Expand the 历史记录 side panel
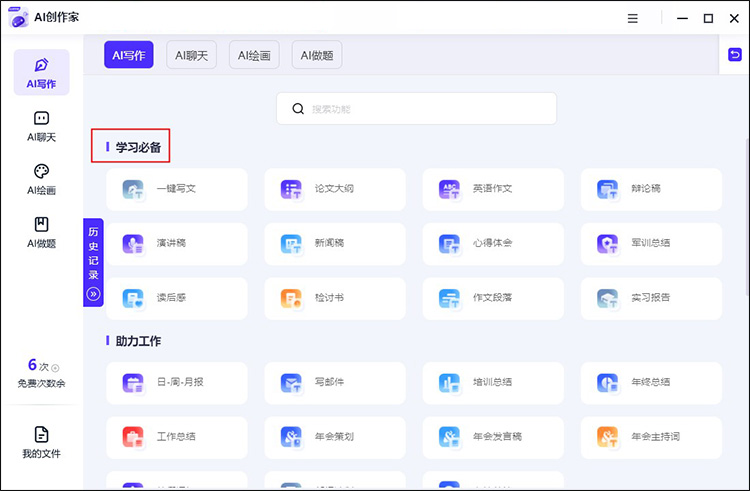The image size is (750, 491). (x=93, y=262)
